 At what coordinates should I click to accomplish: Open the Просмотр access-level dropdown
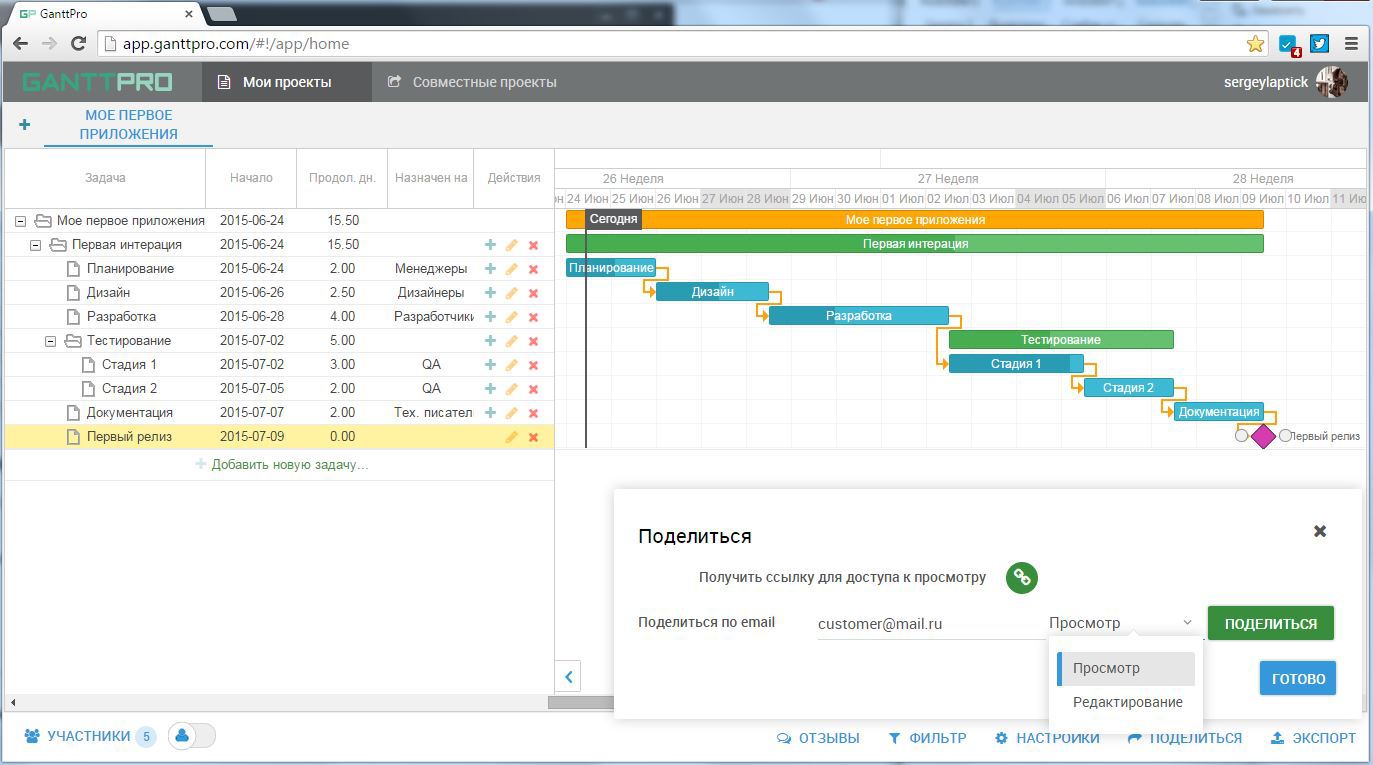click(1120, 623)
